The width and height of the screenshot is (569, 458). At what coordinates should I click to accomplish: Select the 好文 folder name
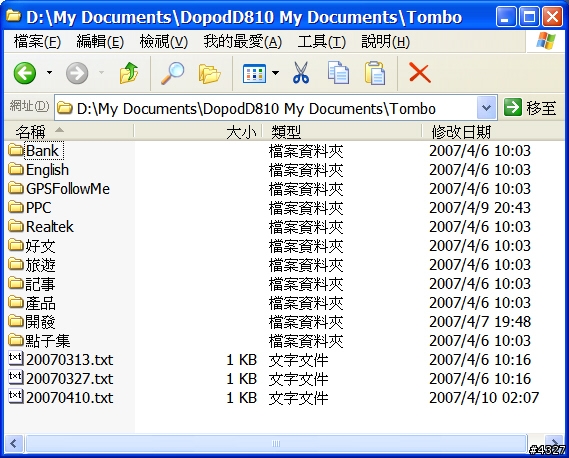tap(40, 246)
